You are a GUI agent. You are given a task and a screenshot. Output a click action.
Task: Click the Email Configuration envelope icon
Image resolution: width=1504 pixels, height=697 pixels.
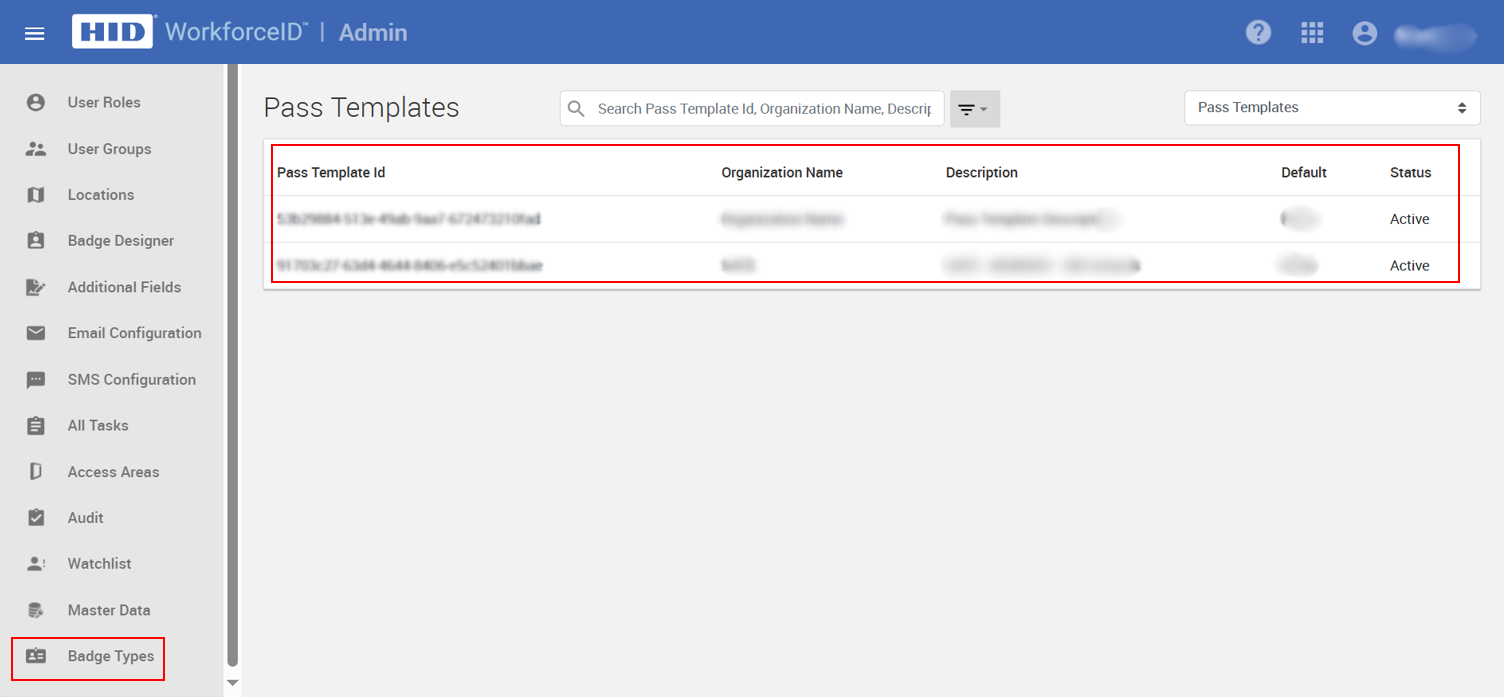(x=36, y=333)
